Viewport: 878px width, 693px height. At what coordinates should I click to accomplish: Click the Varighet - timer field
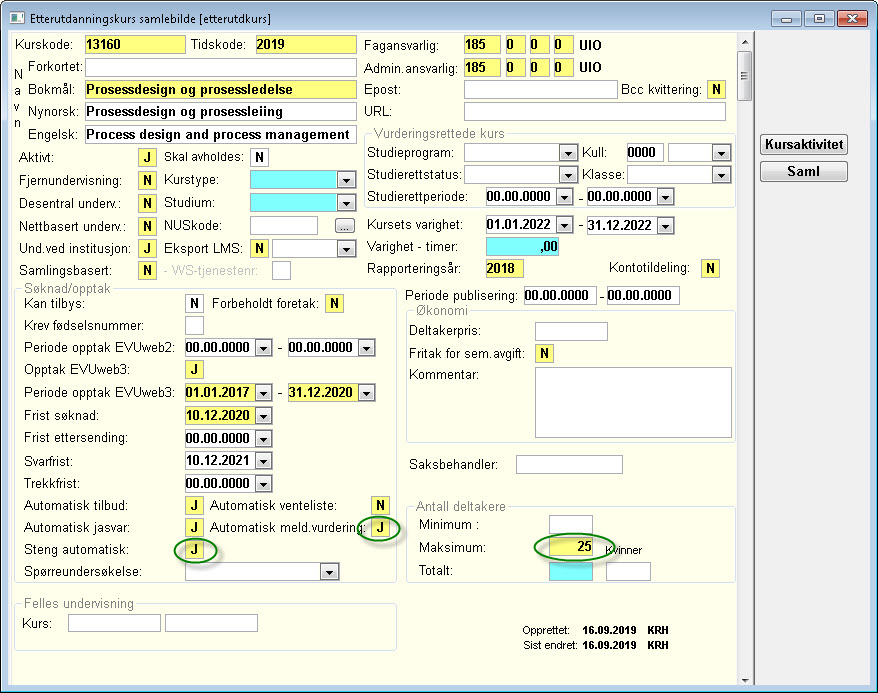[522, 246]
